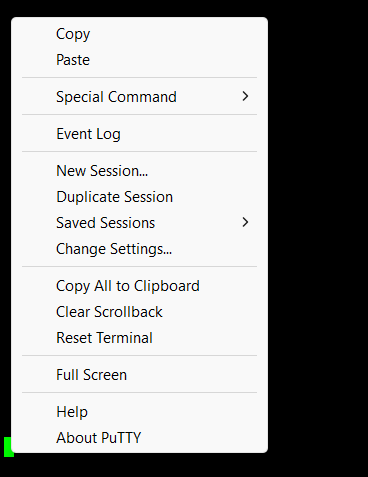Viewport: 368px width, 477px height.
Task: Expand the Special Command chevron arrow
Action: 245,97
